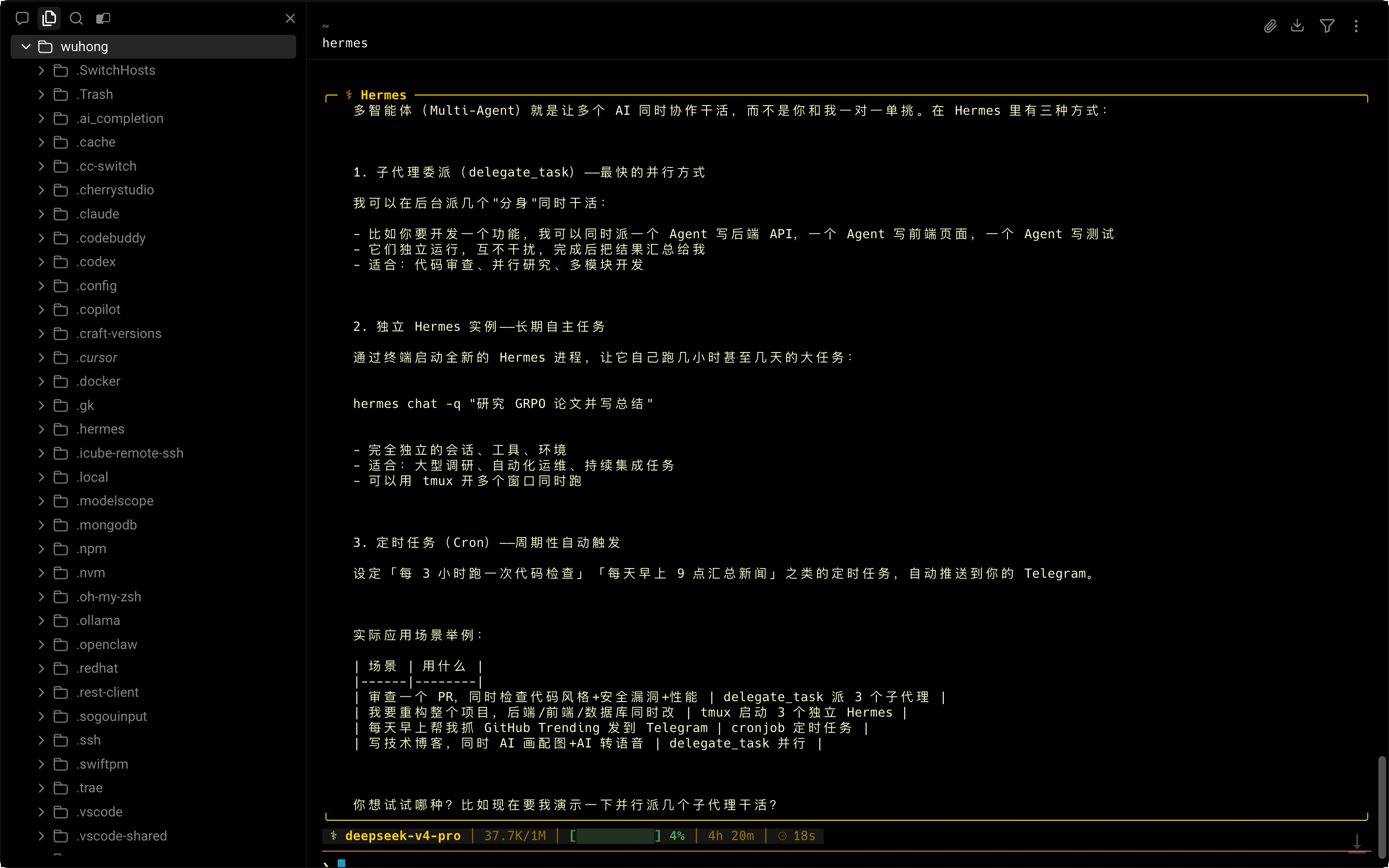Click the context usage progress bar
The image size is (1389, 868).
tap(615, 836)
